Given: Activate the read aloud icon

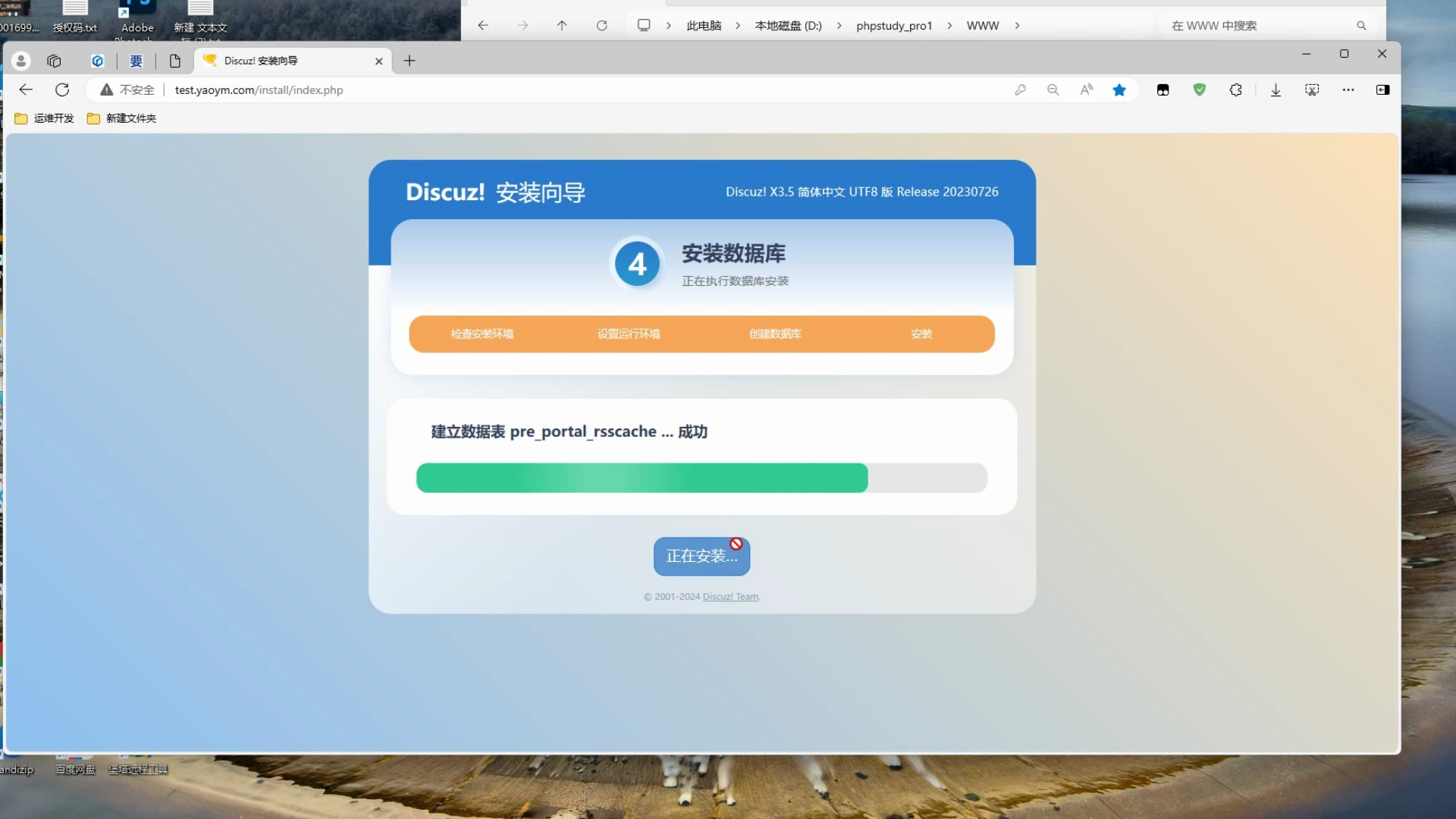Looking at the screenshot, I should point(1087,89).
